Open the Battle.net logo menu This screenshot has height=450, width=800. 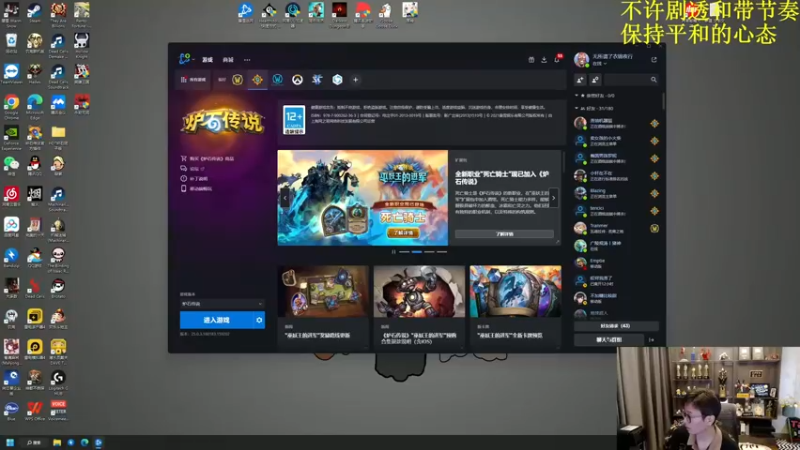[x=185, y=59]
